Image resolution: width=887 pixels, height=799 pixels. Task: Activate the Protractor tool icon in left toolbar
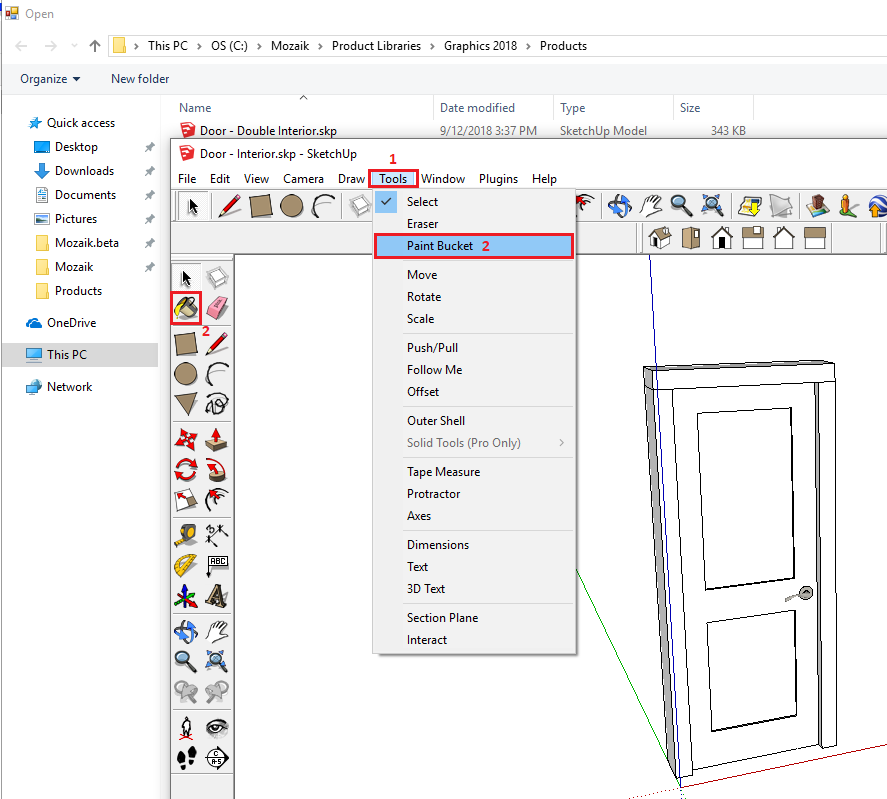pos(186,566)
